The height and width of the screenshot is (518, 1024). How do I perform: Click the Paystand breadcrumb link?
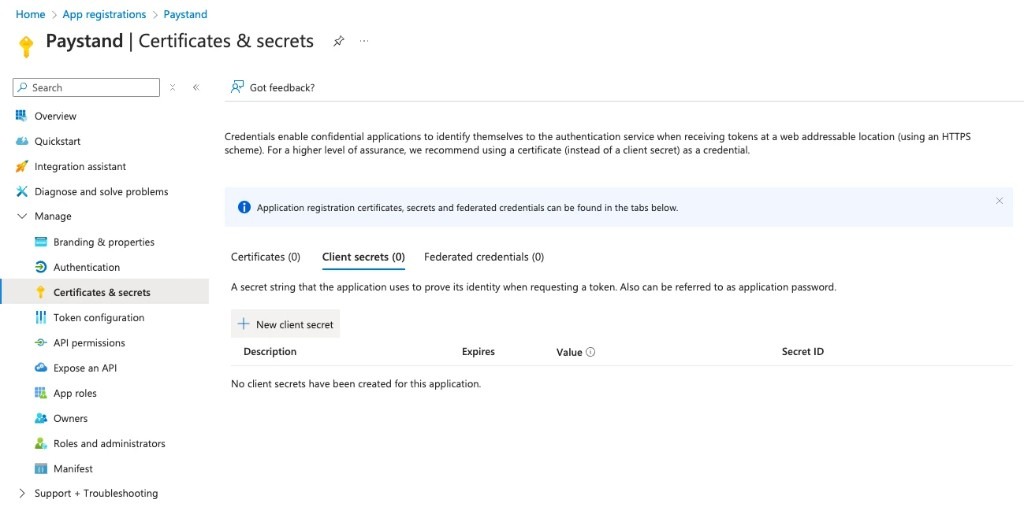point(185,14)
